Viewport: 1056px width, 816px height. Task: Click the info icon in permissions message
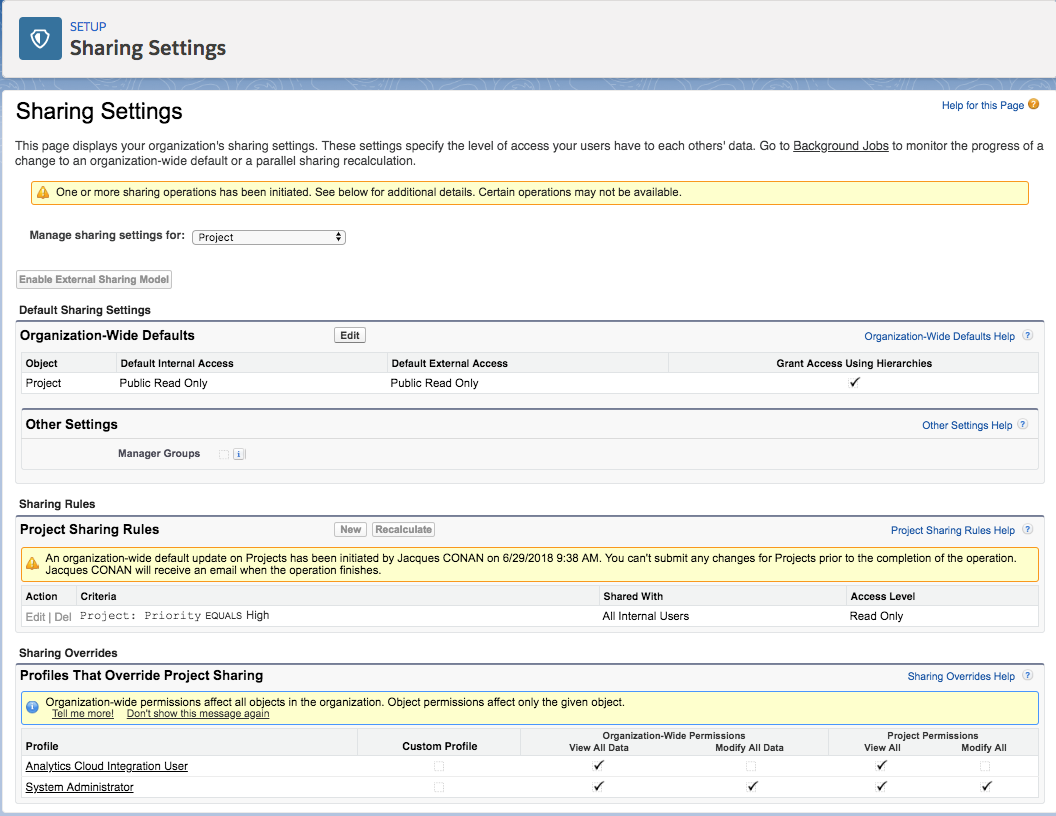(33, 707)
